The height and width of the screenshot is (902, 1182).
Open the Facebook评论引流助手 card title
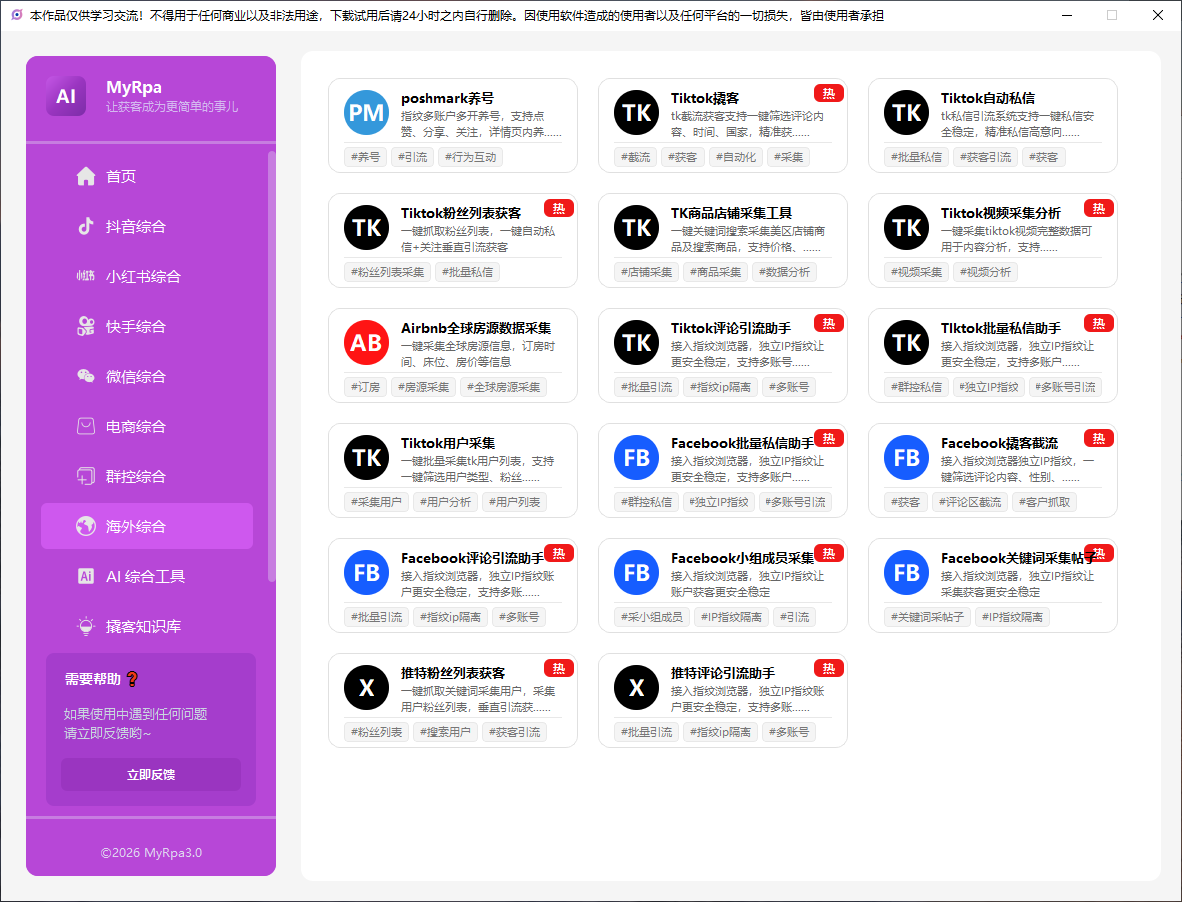pos(472,558)
